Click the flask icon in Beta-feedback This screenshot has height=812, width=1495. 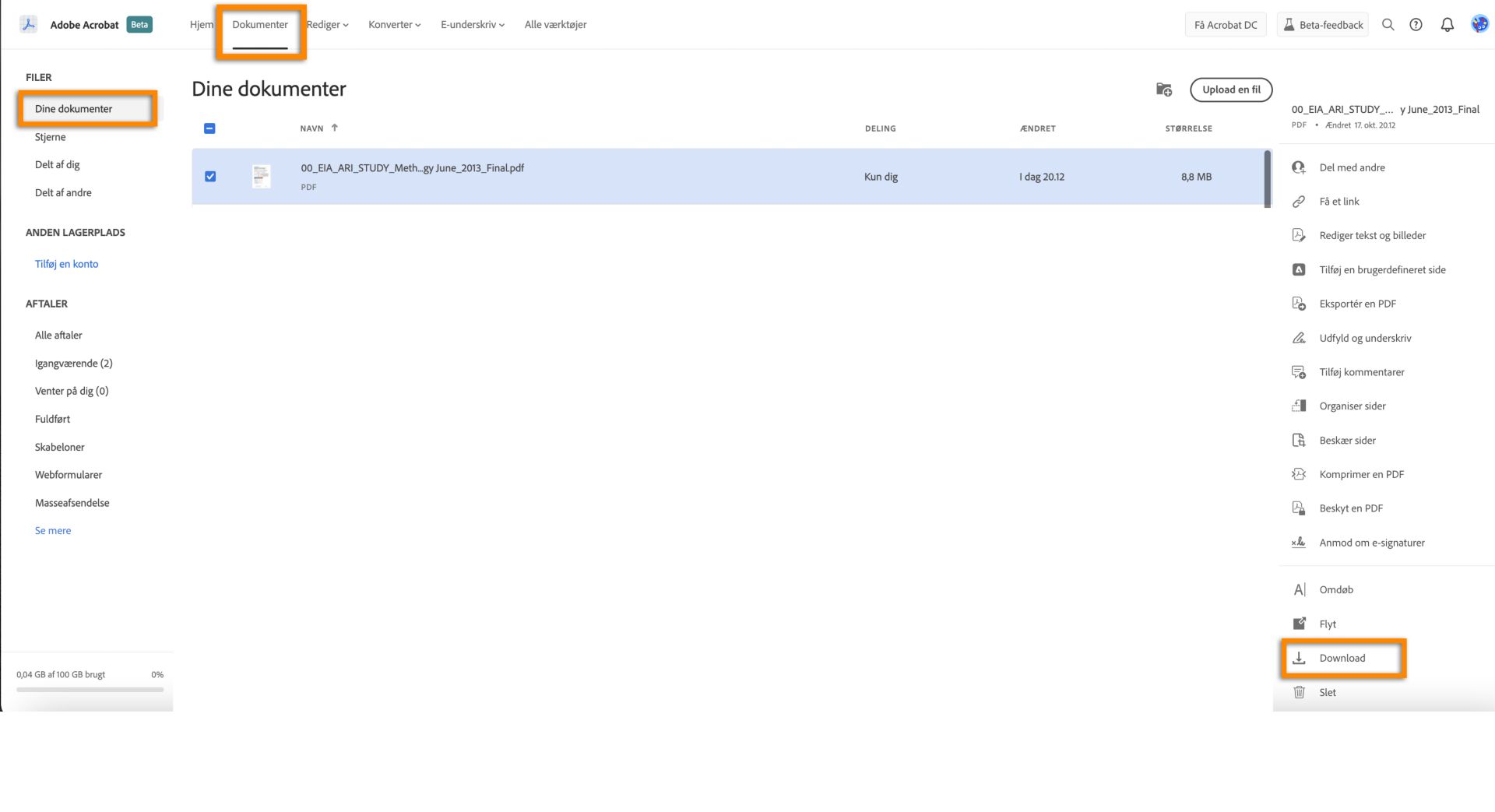click(x=1289, y=25)
